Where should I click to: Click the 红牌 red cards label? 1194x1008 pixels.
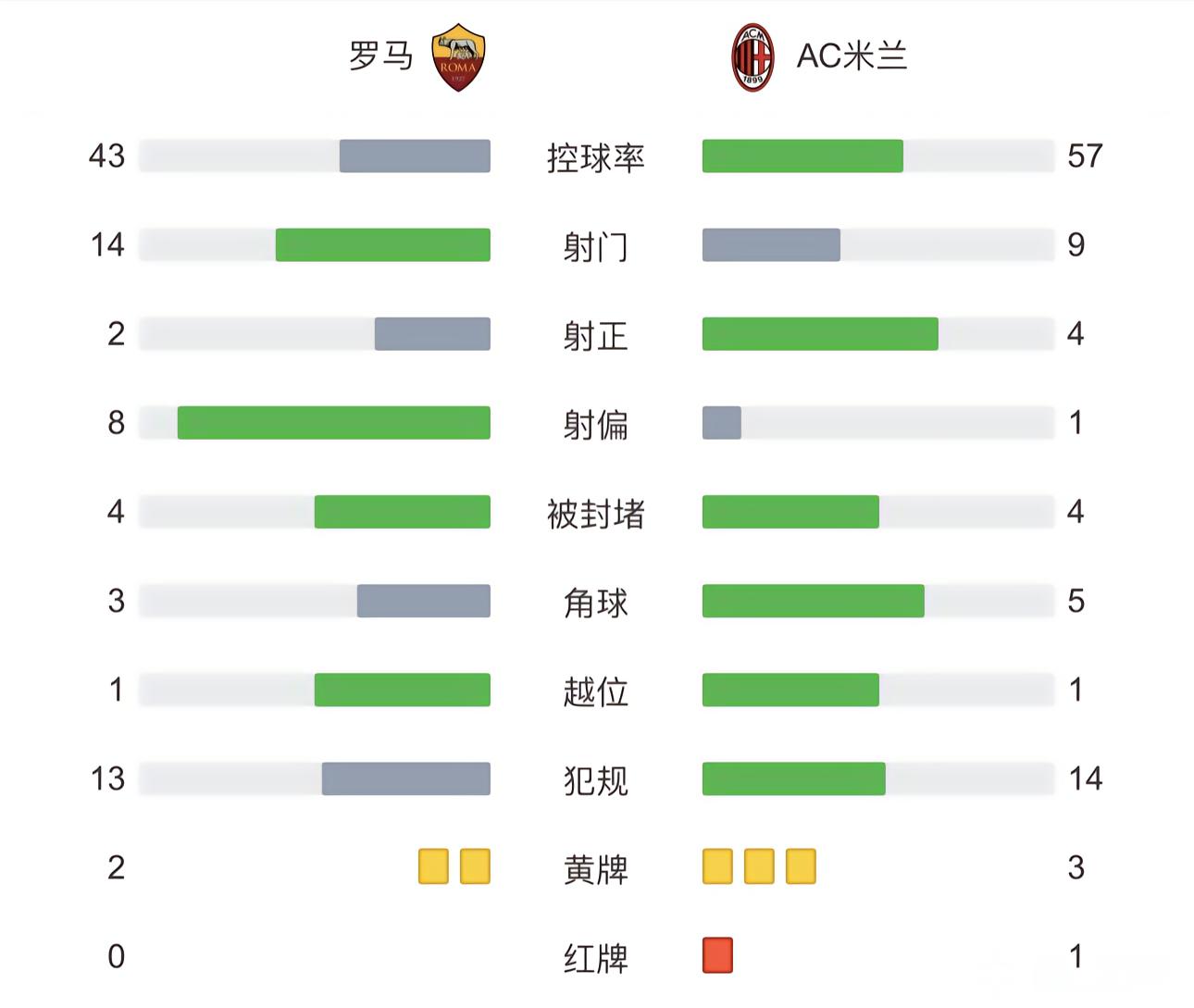coord(595,958)
